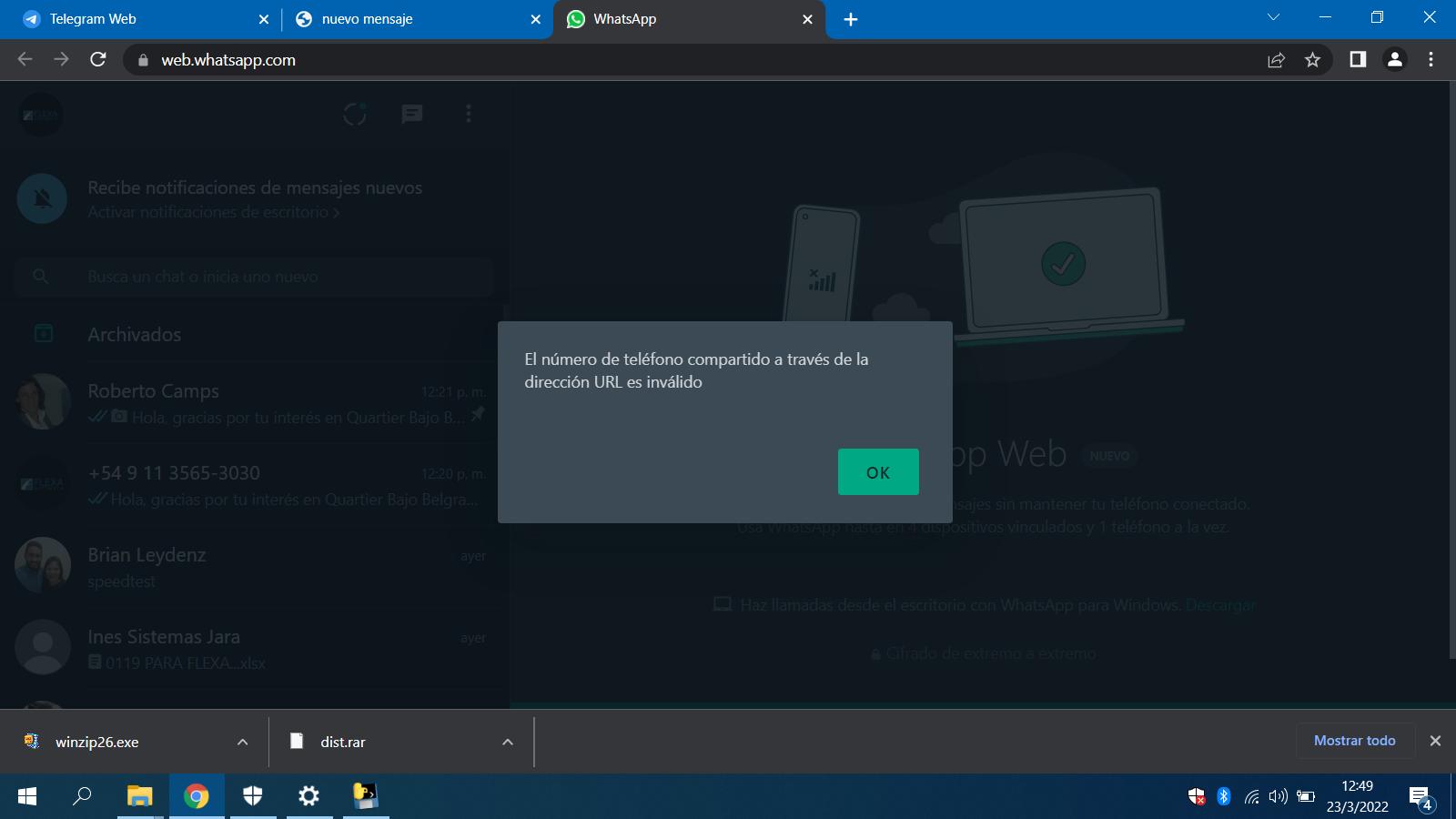Click the page vertical scrollbar

[x=1451, y=369]
